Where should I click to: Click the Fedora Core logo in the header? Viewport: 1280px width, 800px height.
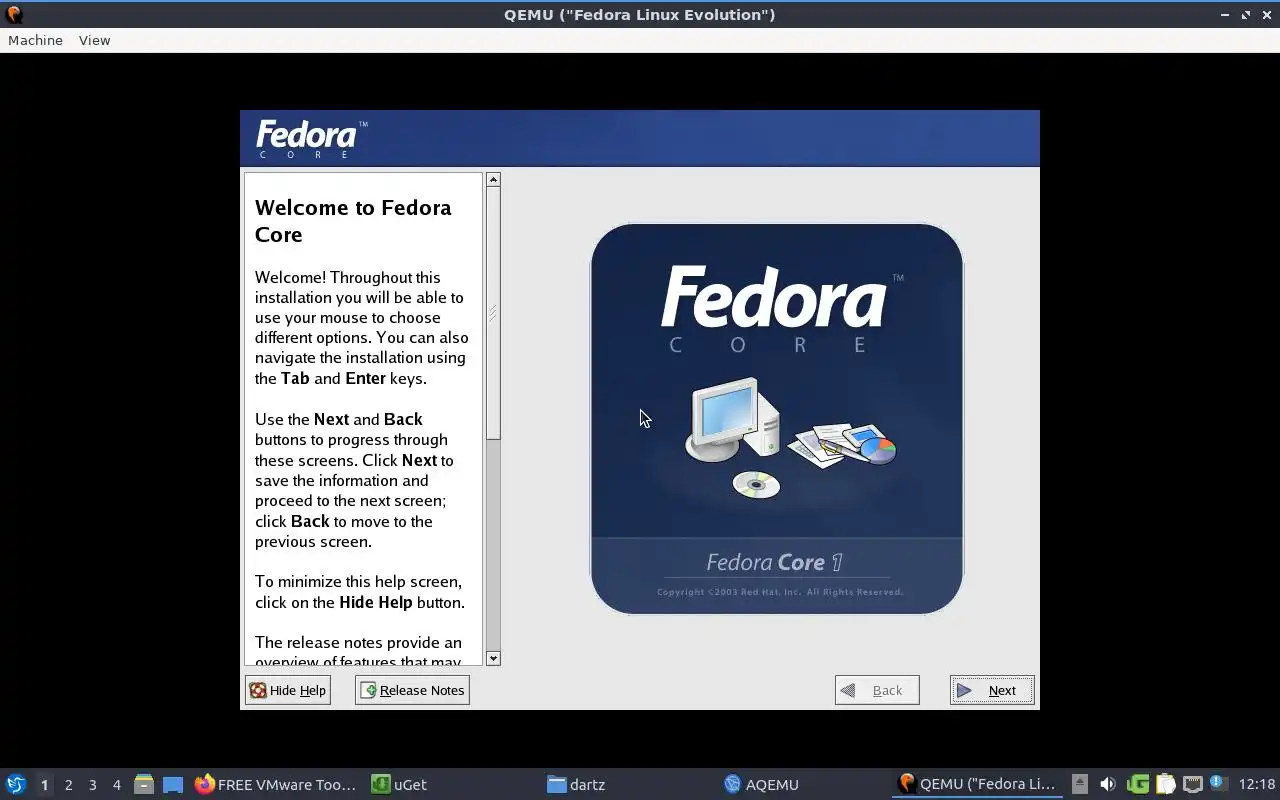(311, 138)
